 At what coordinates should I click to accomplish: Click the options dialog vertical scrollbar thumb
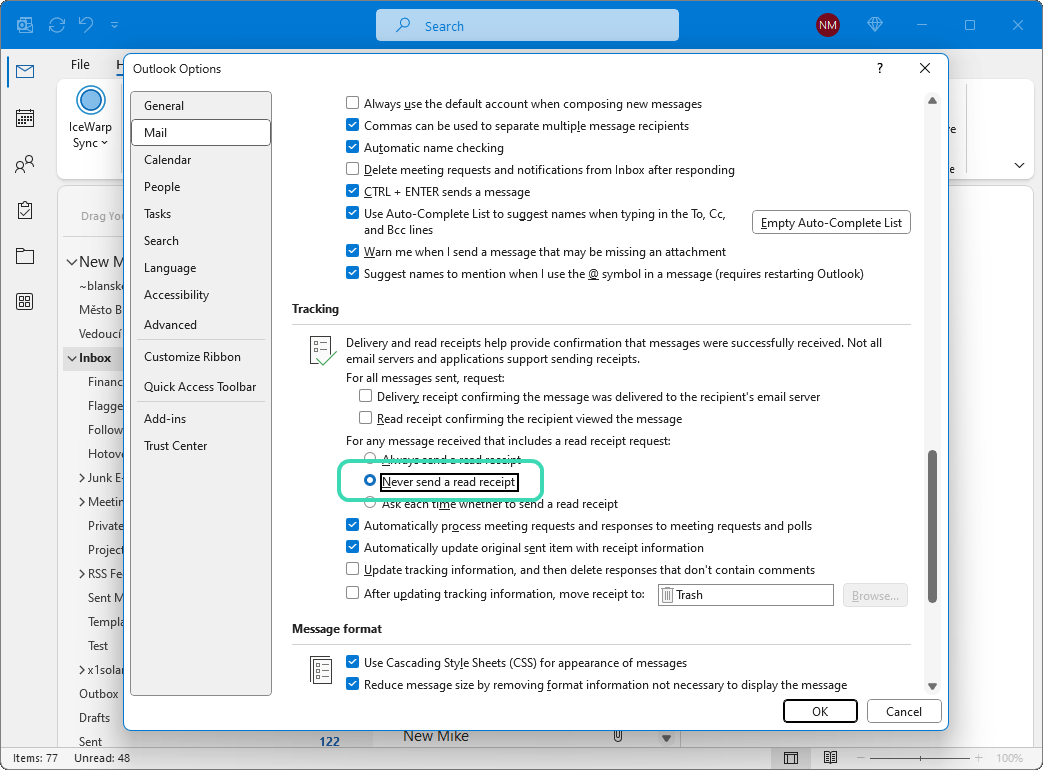[x=932, y=525]
